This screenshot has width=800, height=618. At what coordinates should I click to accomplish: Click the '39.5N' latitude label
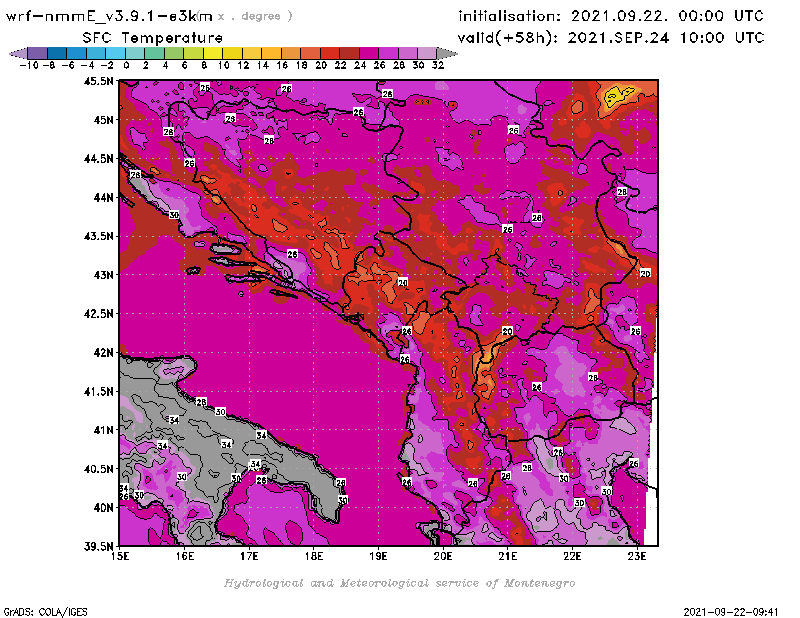coord(98,547)
